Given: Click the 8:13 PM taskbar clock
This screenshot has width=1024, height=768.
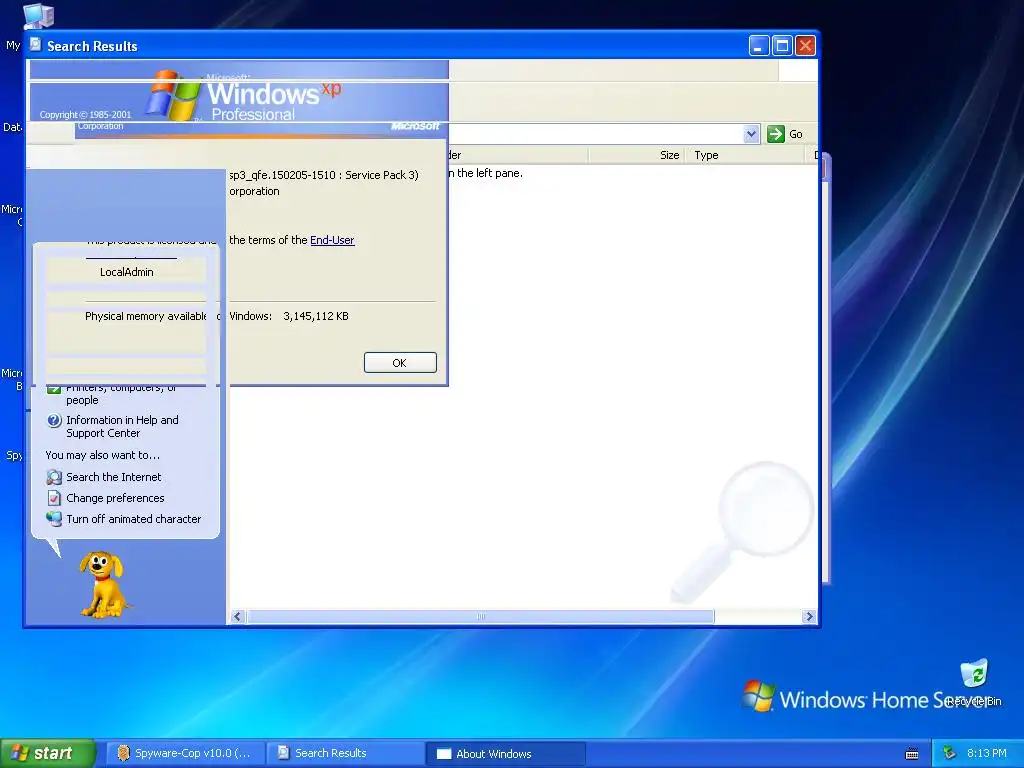Looking at the screenshot, I should point(986,754).
